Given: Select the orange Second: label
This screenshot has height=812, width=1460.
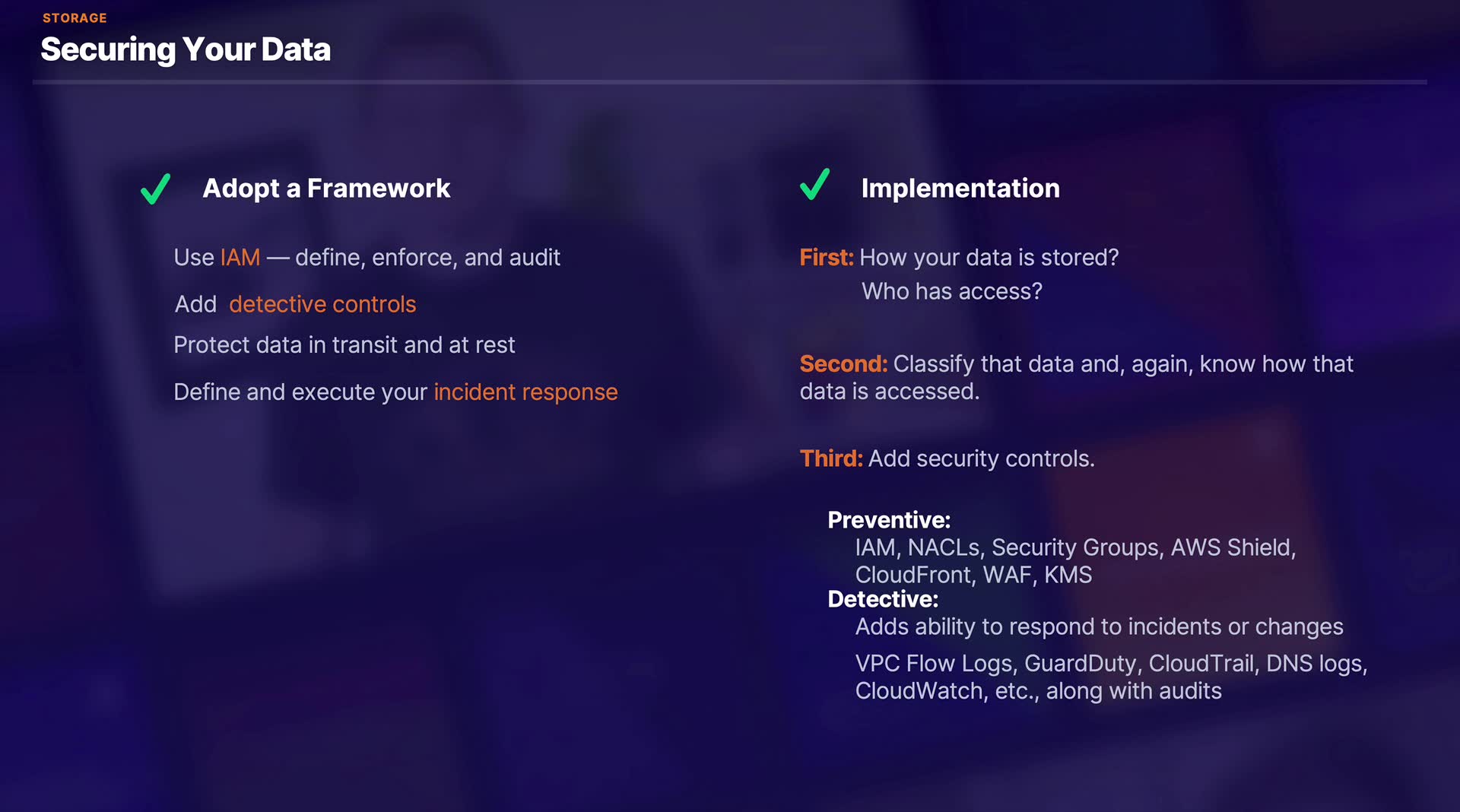Looking at the screenshot, I should click(x=843, y=364).
